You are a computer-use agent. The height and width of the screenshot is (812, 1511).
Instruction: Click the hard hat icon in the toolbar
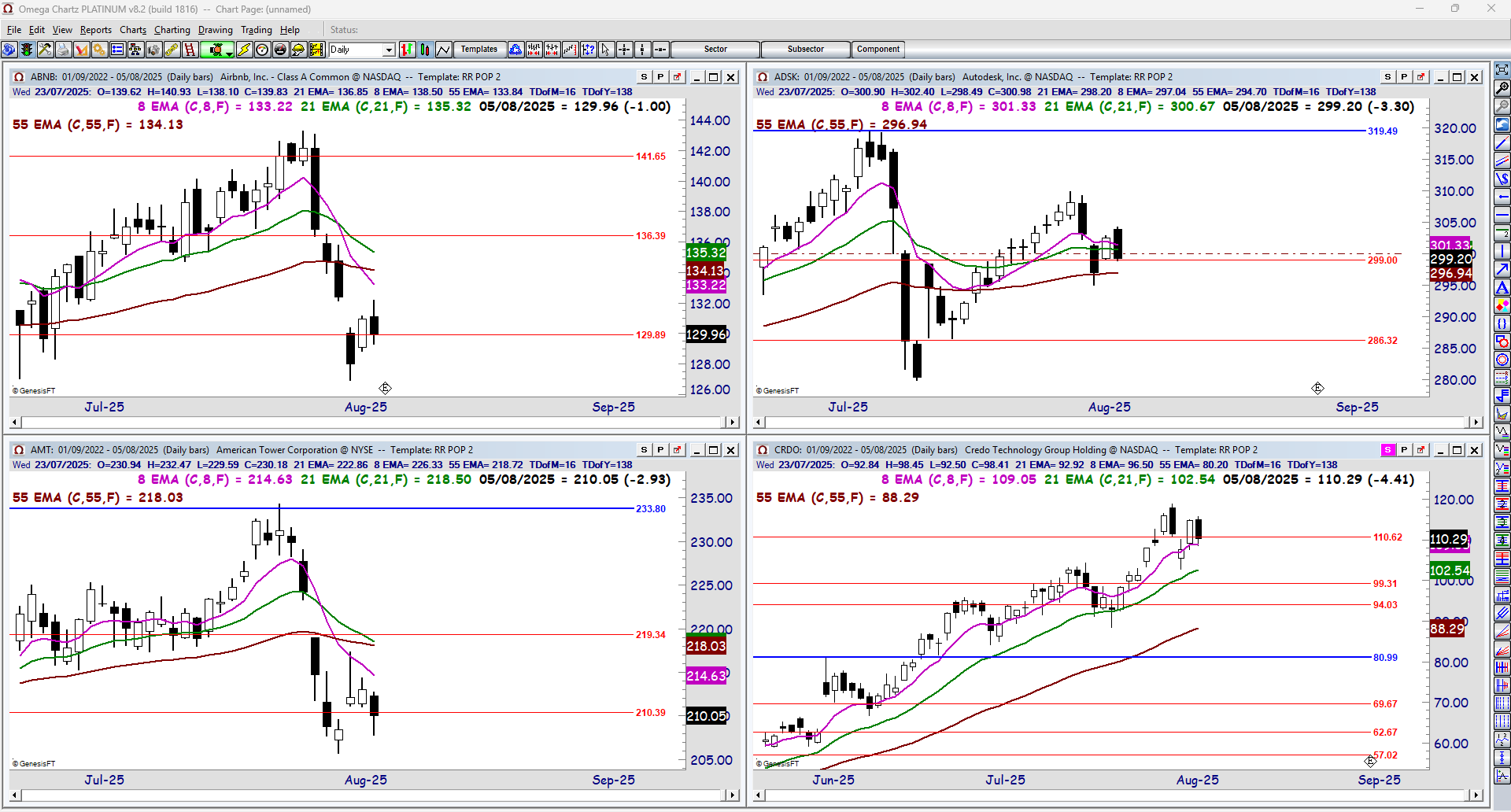298,50
